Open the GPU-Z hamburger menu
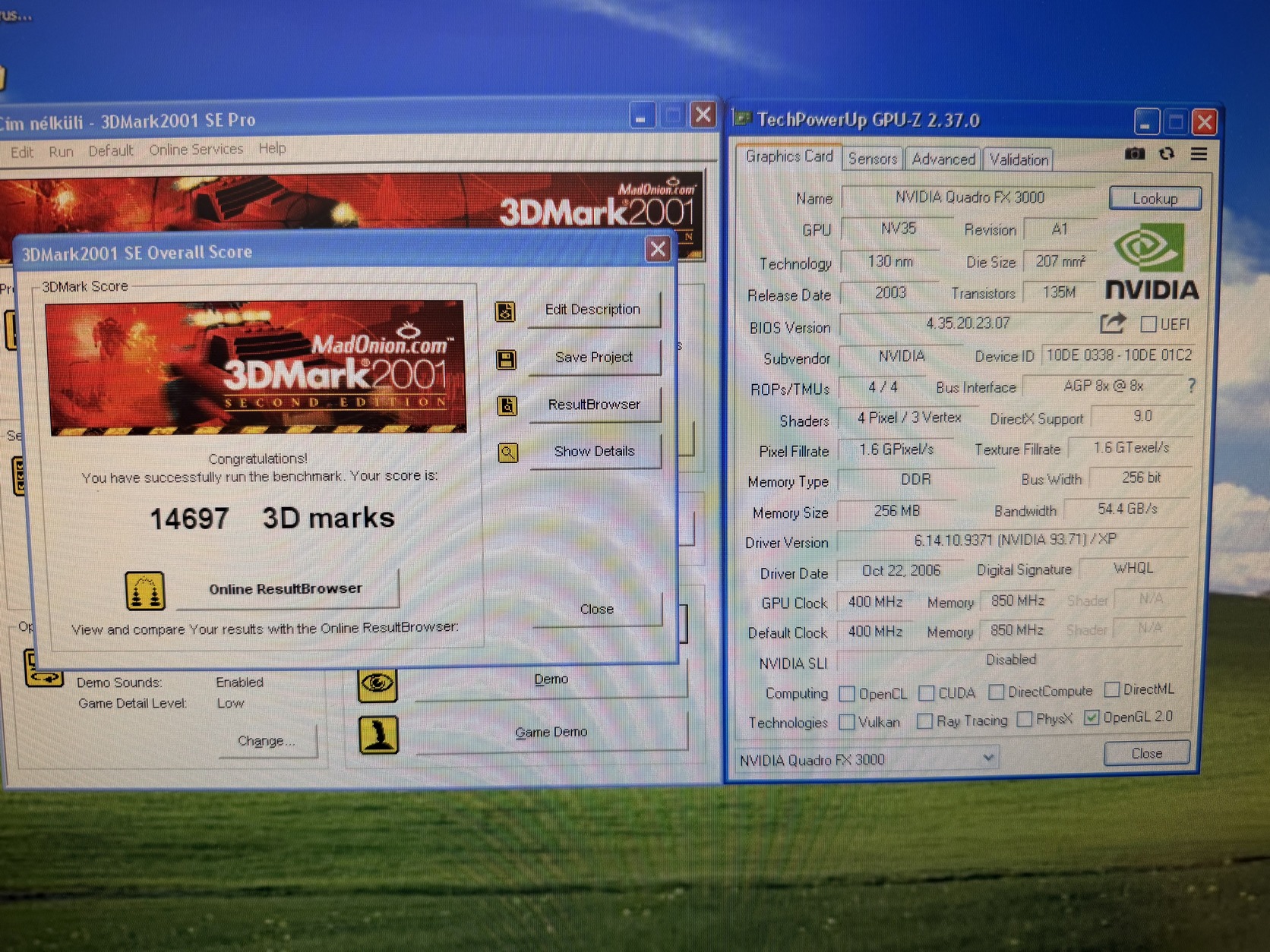Image resolution: width=1270 pixels, height=952 pixels. tap(1199, 154)
